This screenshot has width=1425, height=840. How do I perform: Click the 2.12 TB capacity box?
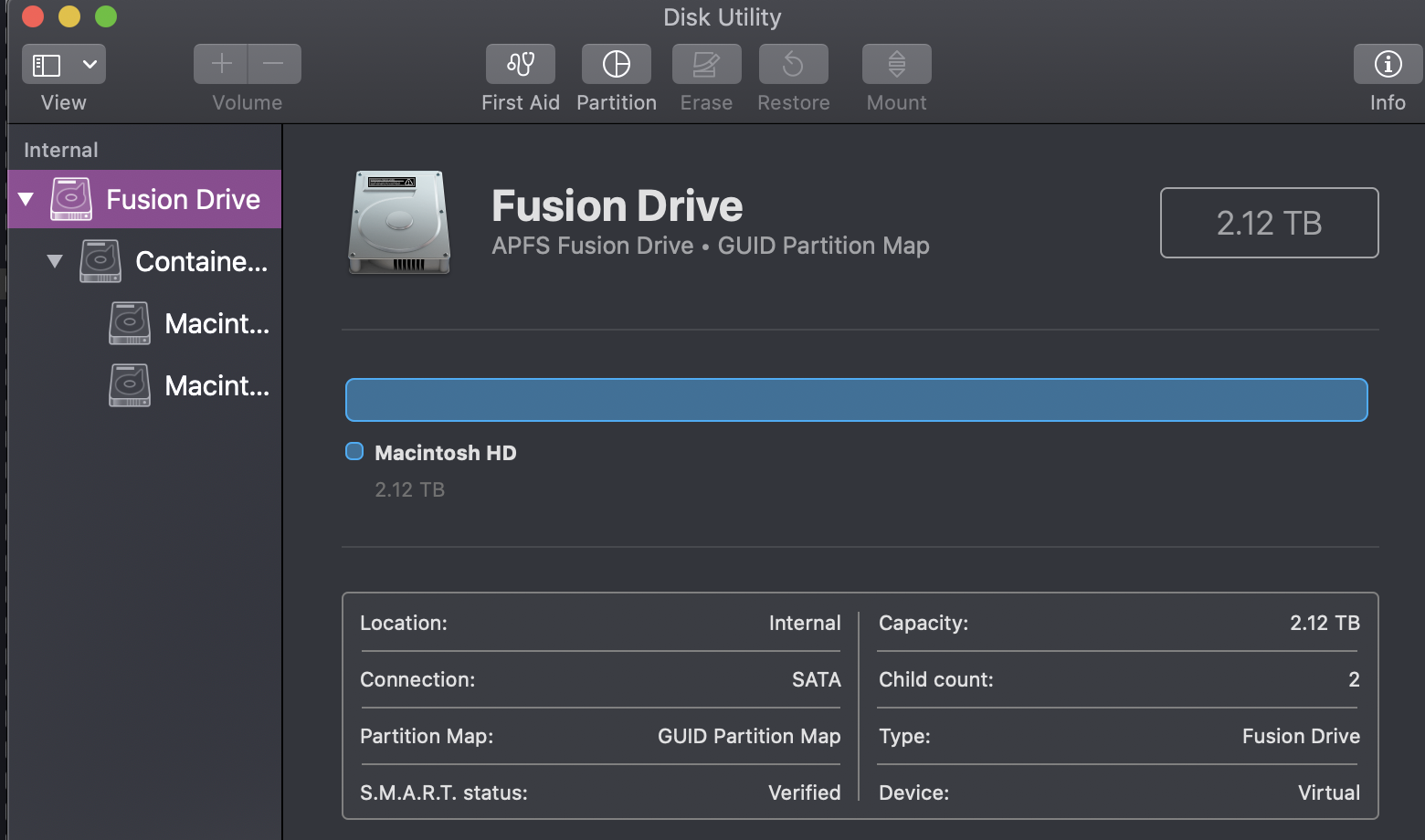1269,223
